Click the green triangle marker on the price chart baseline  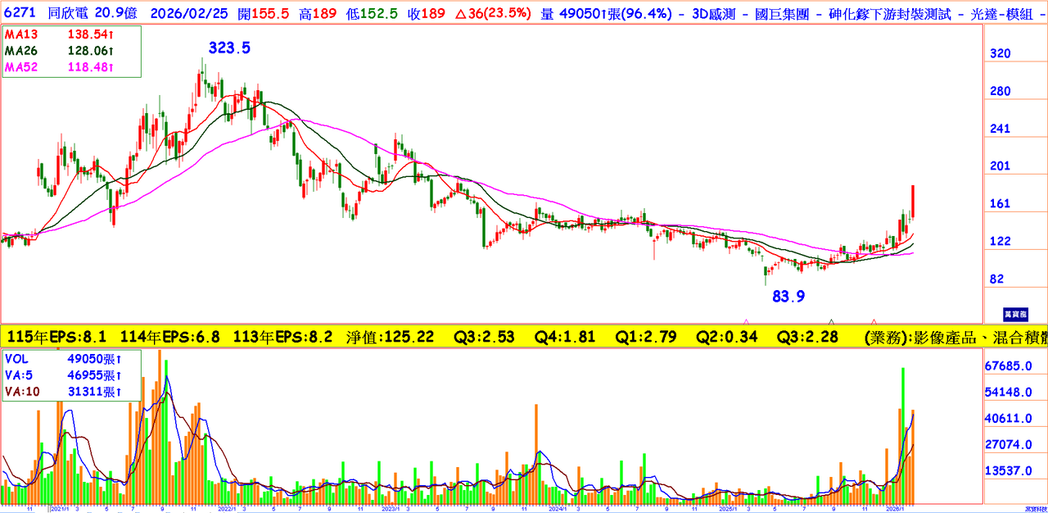pos(831,320)
